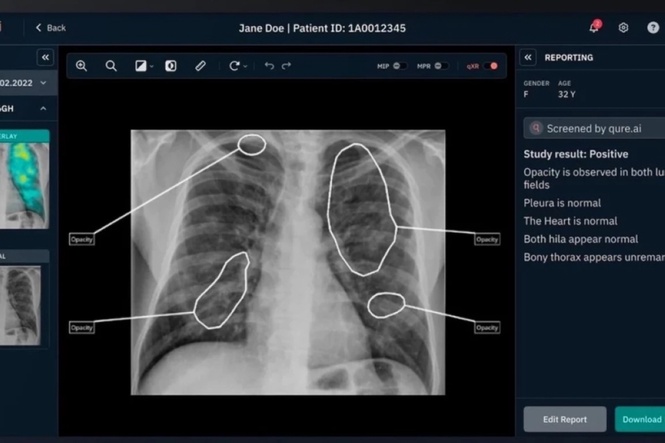Redo the last action
The height and width of the screenshot is (443, 665).
pos(287,66)
